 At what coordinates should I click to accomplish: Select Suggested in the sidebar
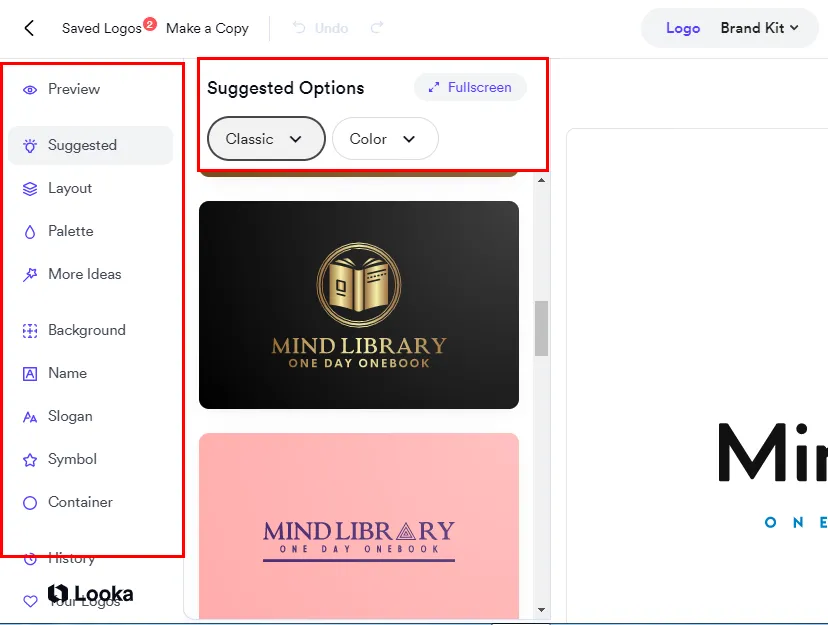point(90,145)
